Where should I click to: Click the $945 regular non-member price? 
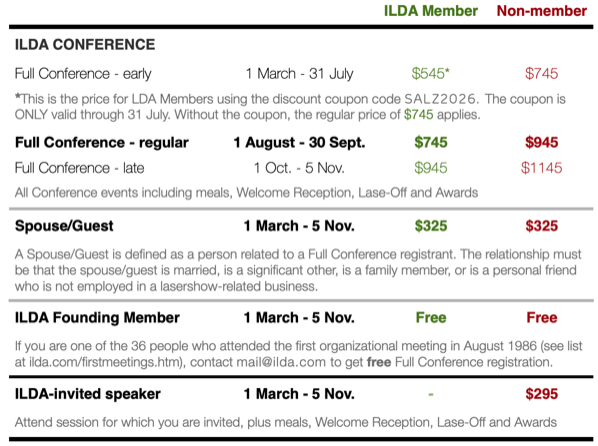tap(542, 142)
